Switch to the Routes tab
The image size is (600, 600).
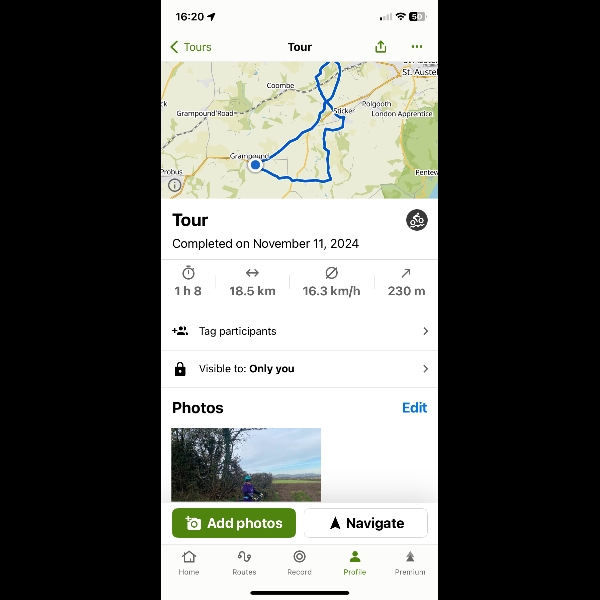click(244, 563)
